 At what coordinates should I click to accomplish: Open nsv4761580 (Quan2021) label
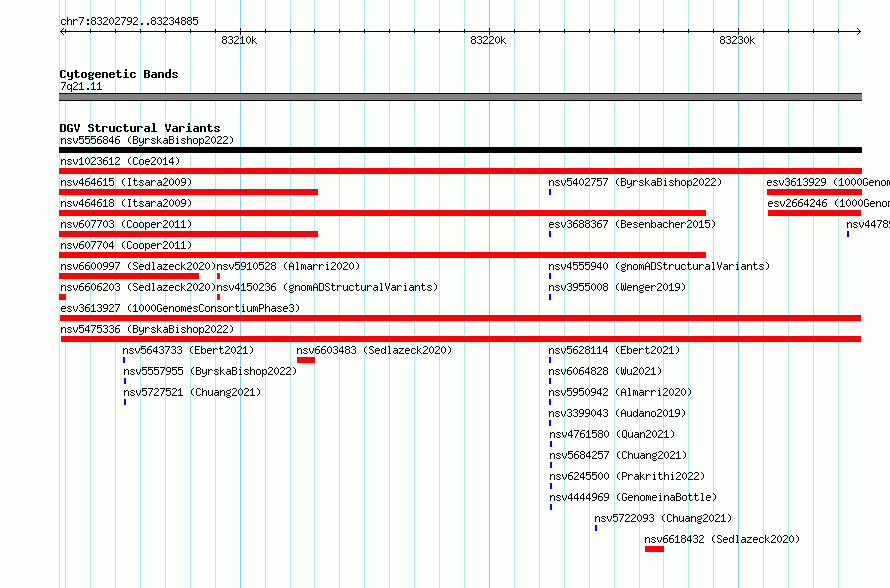[612, 434]
